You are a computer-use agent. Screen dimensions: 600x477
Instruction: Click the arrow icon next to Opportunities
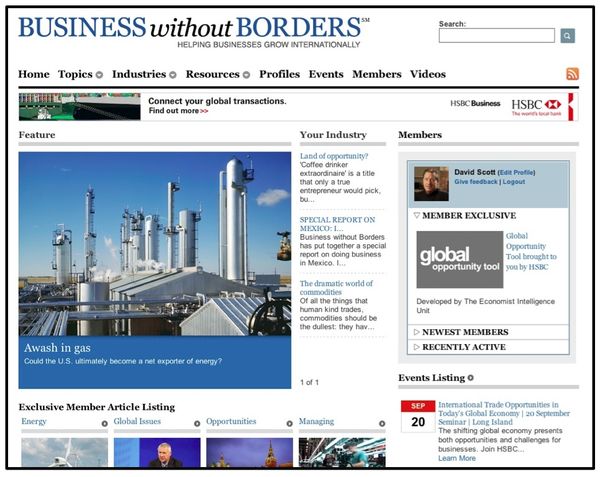point(290,423)
